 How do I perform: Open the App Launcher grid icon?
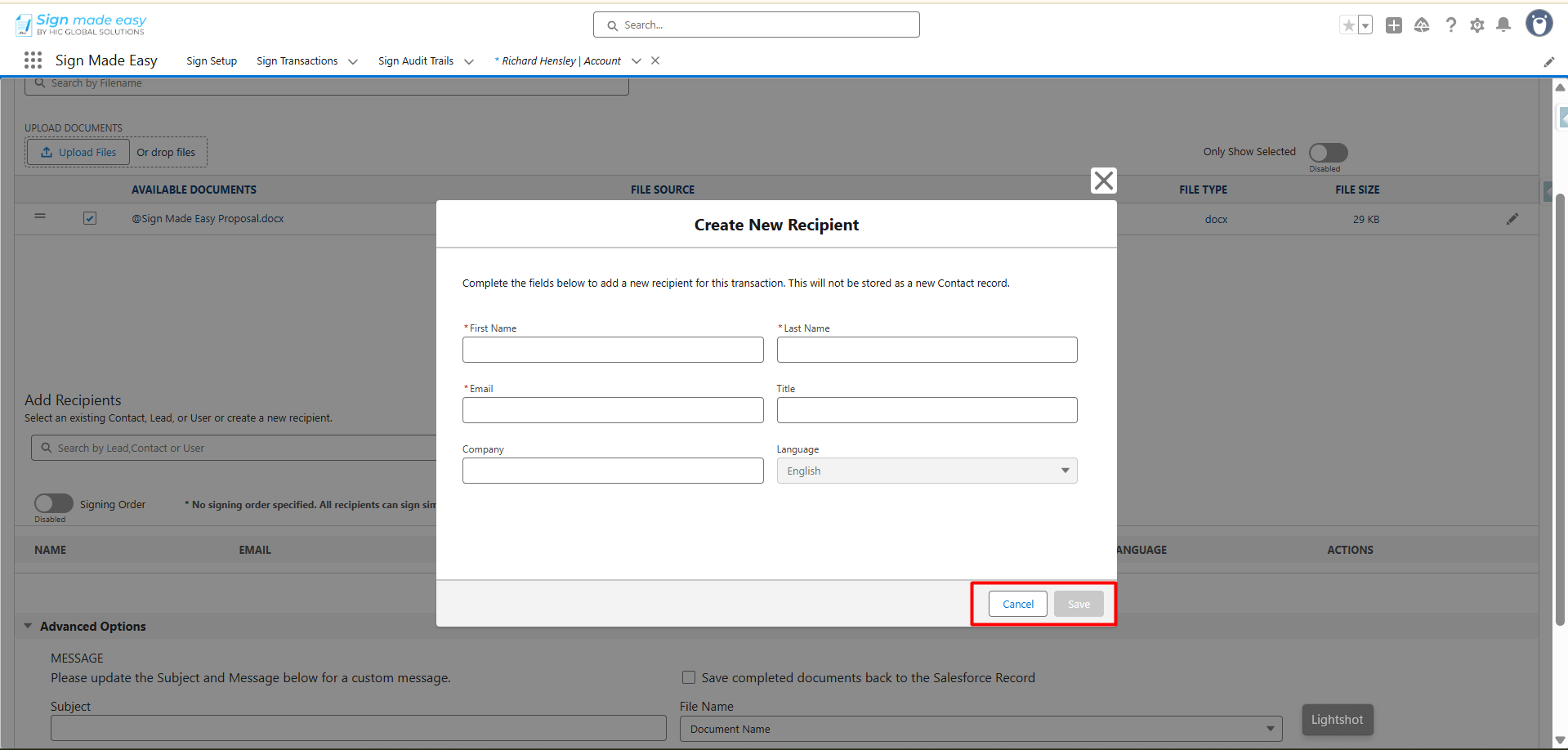[34, 60]
